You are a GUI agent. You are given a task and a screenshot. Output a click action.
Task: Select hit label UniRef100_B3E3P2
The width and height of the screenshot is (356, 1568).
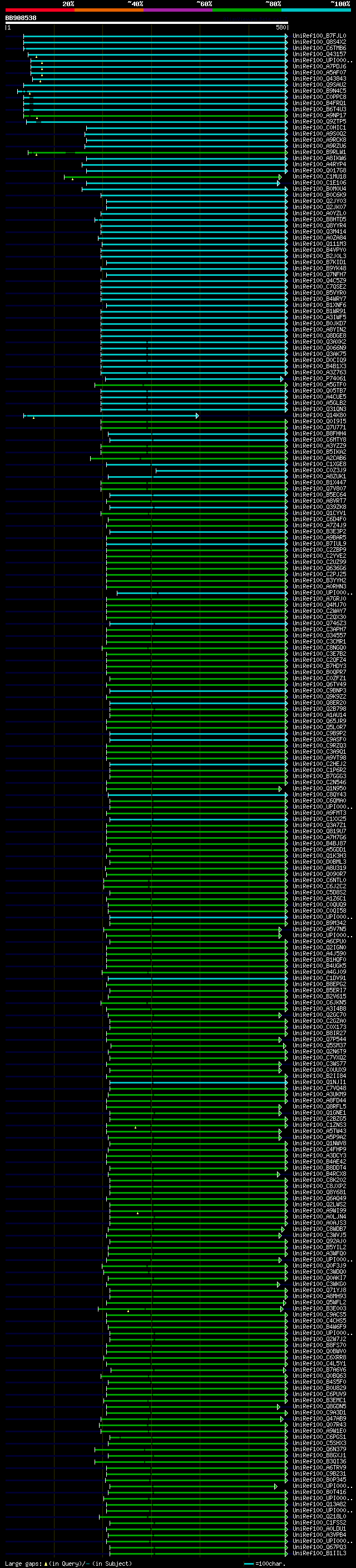pyautogui.click(x=319, y=531)
